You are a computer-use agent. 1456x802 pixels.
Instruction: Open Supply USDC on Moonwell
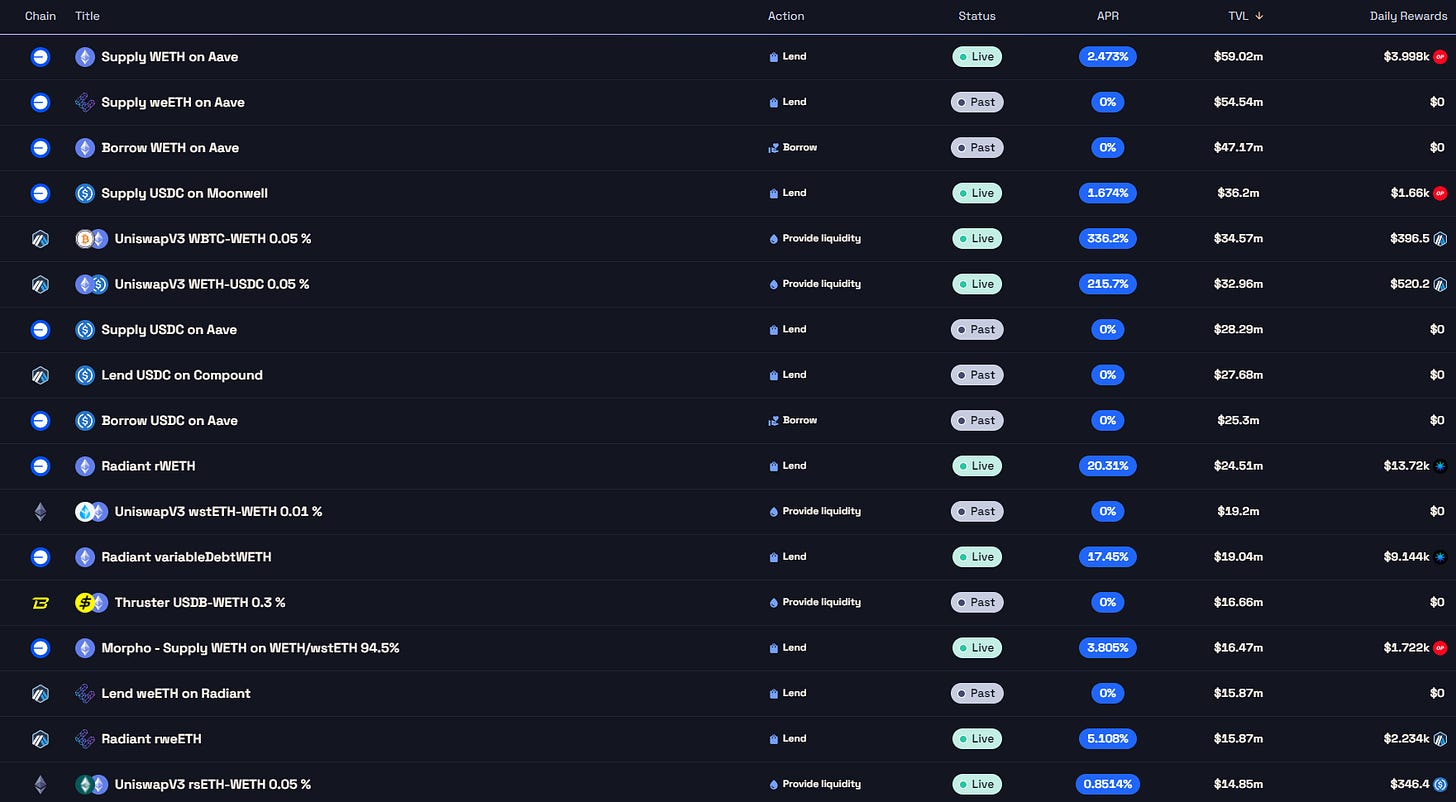728,193
